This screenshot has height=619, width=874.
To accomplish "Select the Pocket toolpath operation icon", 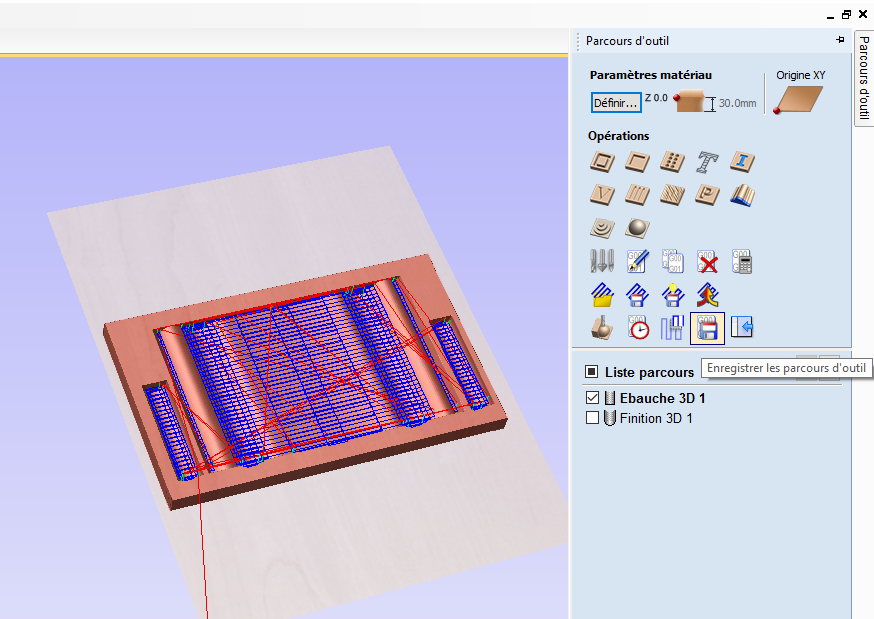I will pyautogui.click(x=637, y=162).
